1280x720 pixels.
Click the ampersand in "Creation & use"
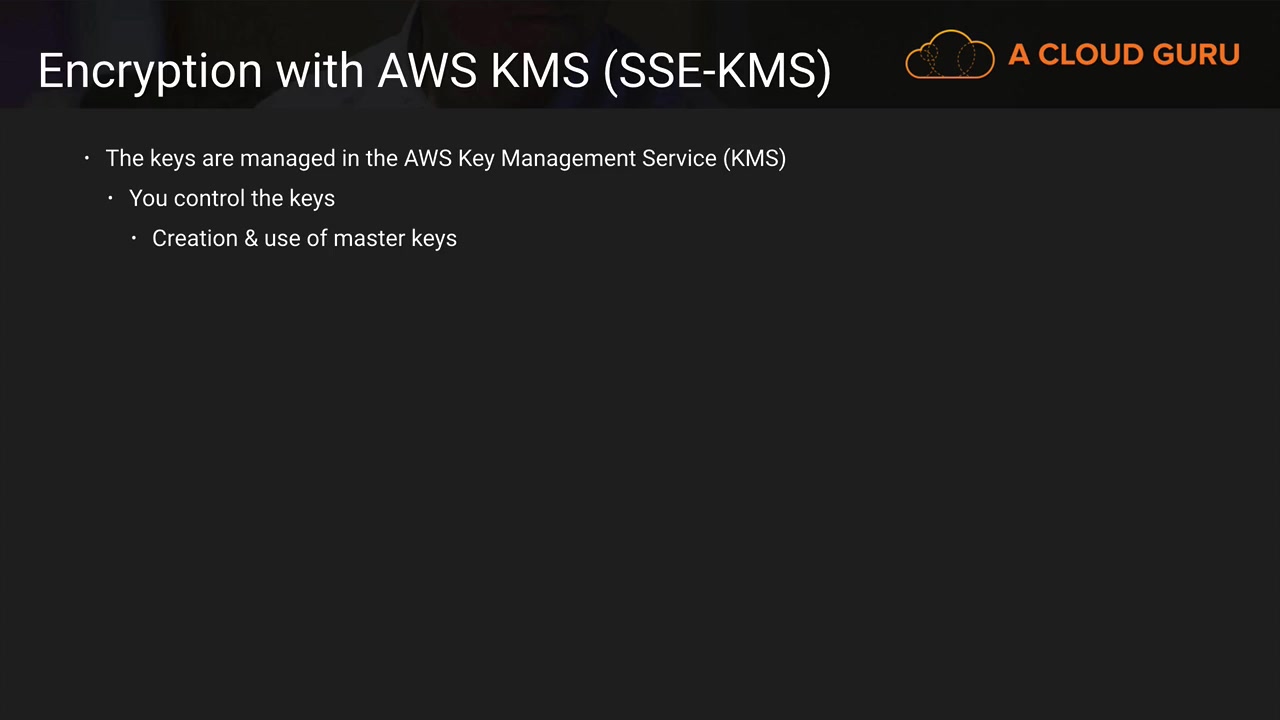[x=251, y=238]
